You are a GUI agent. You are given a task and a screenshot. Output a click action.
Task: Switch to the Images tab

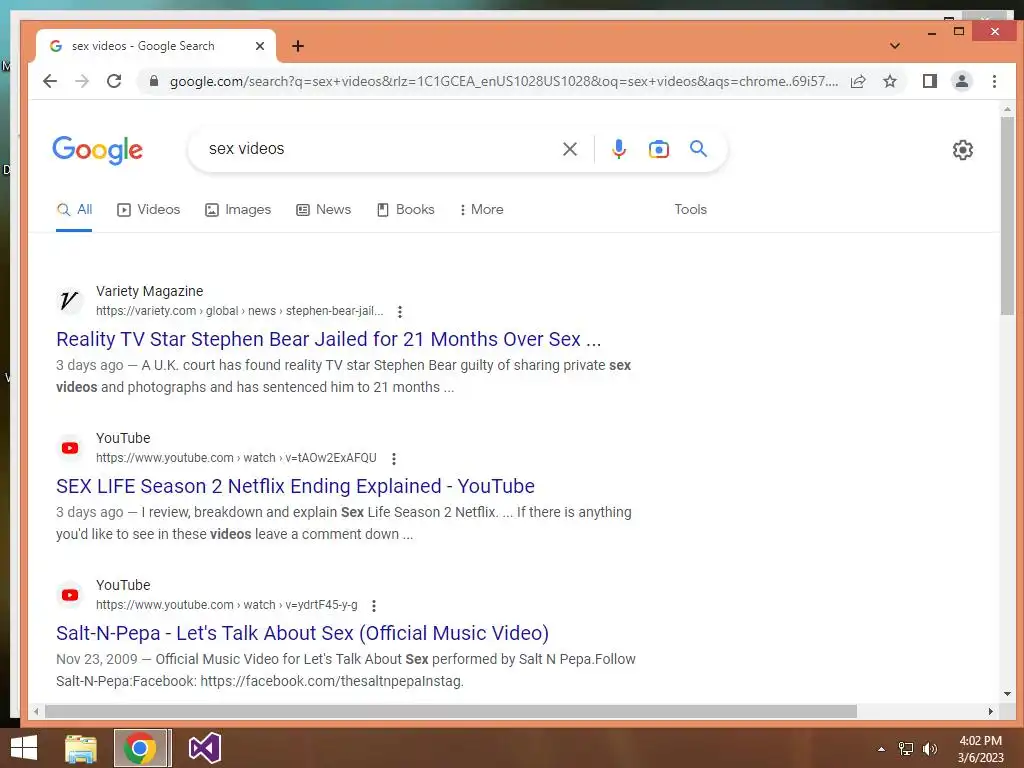tap(238, 210)
